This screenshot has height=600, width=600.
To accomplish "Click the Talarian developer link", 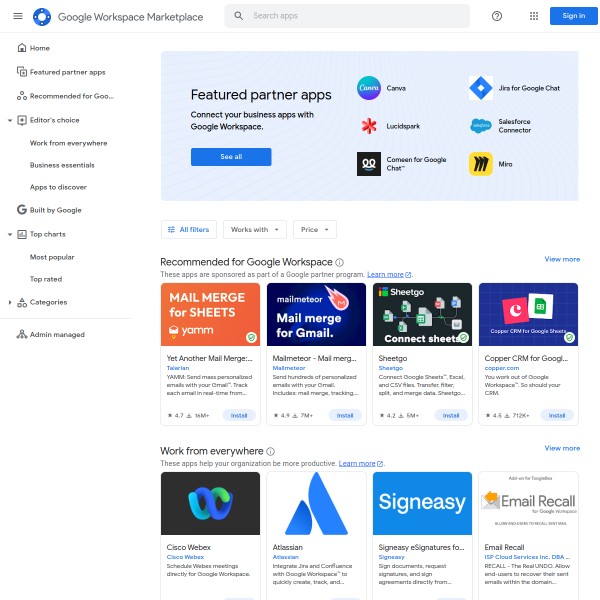I will (x=178, y=368).
